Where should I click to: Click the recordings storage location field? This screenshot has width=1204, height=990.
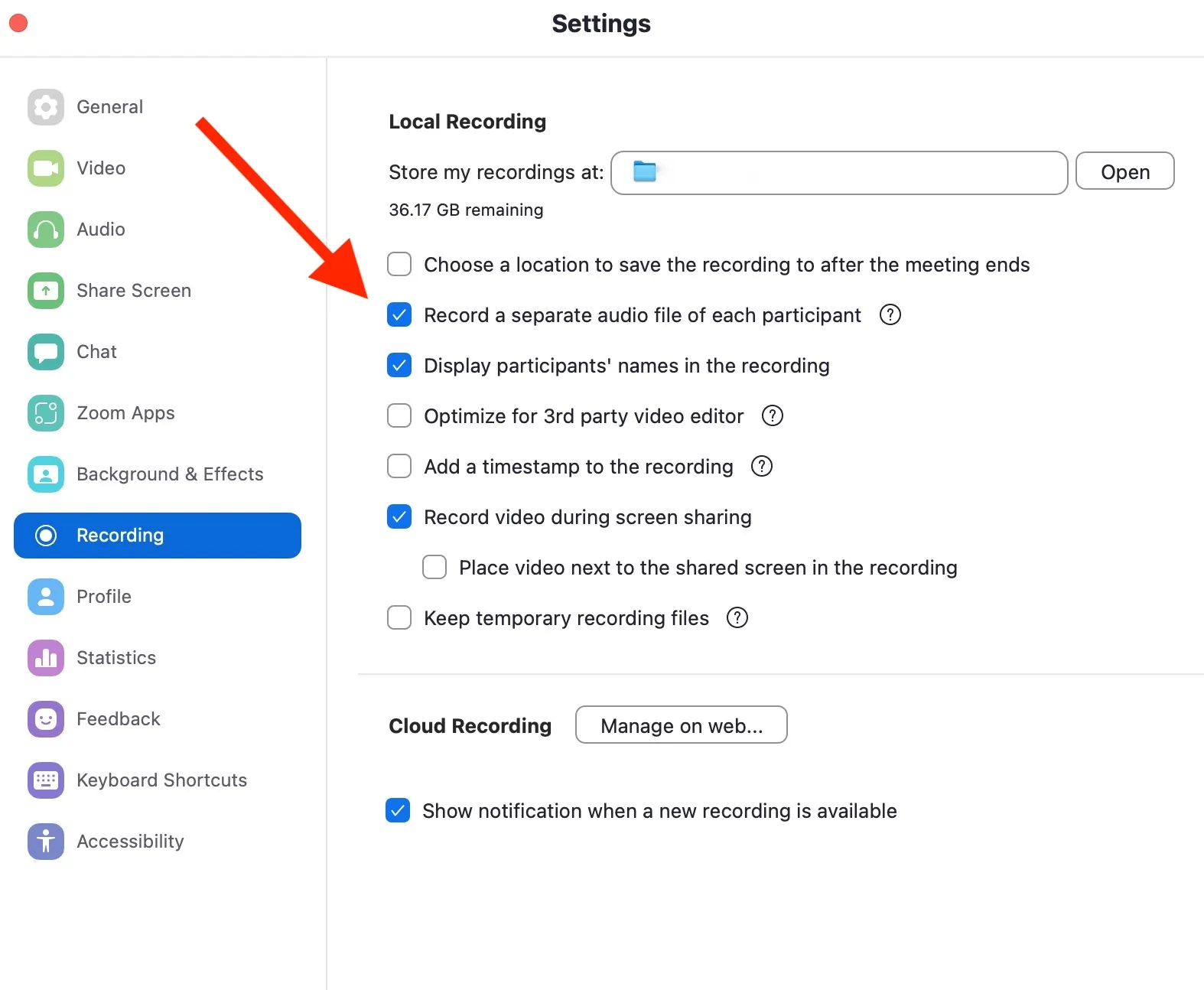click(x=838, y=173)
